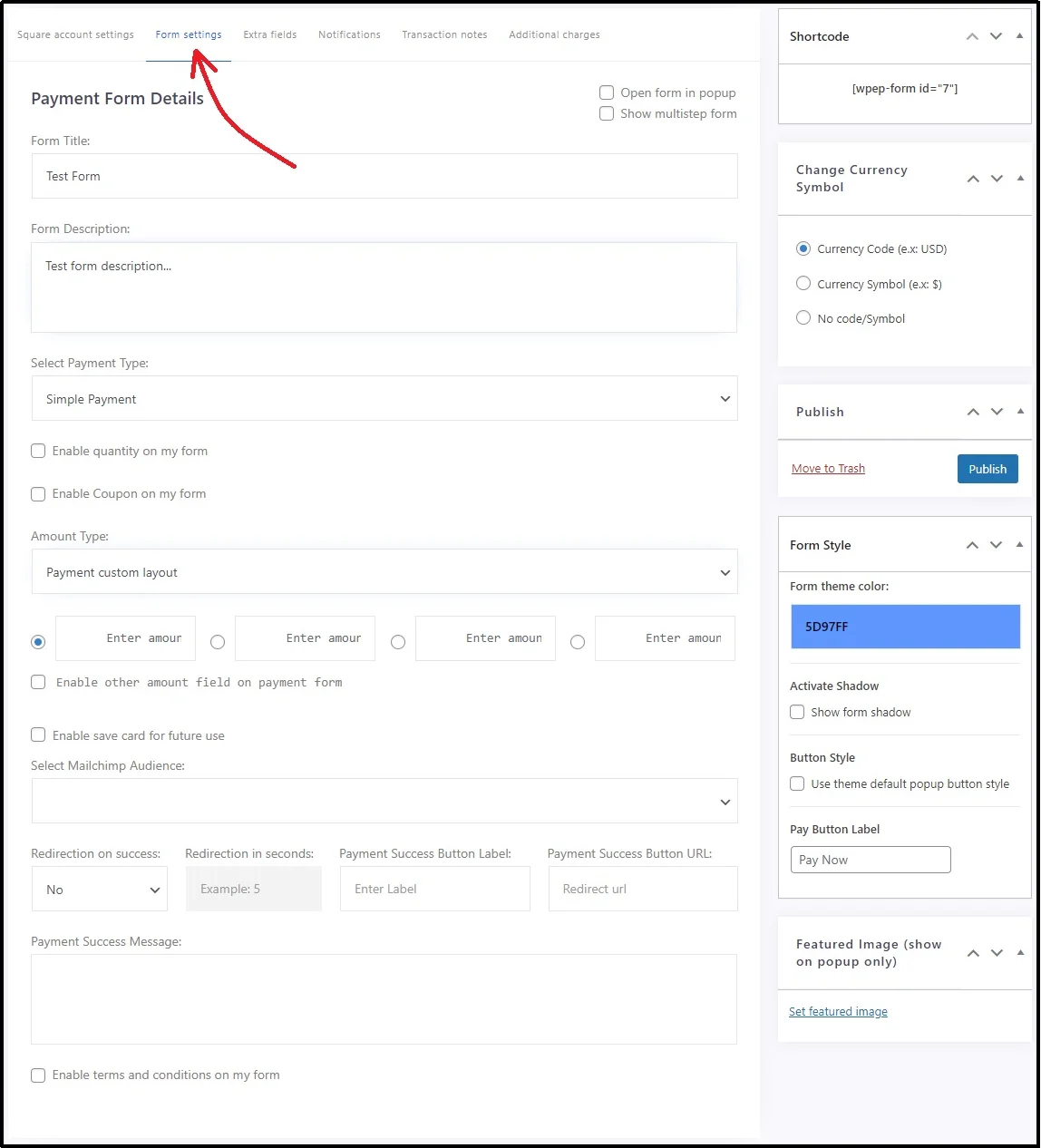Select the Currency Symbol radio option
The image size is (1041, 1148).
tap(803, 284)
